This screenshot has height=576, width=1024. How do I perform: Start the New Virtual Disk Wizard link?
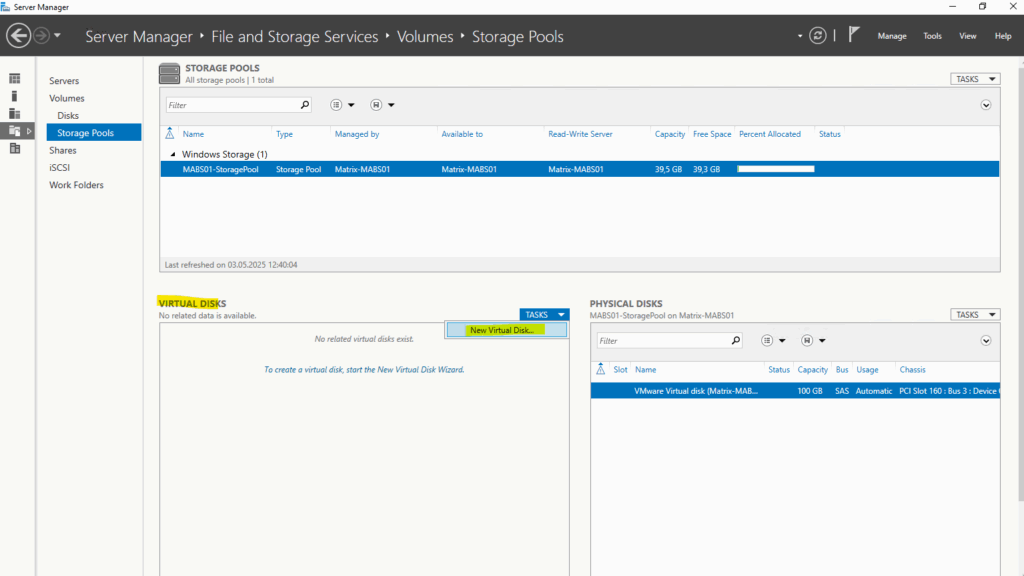364,369
